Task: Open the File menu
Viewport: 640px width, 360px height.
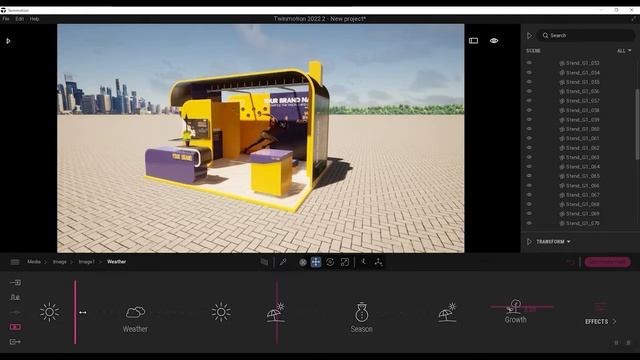Action: click(6, 19)
